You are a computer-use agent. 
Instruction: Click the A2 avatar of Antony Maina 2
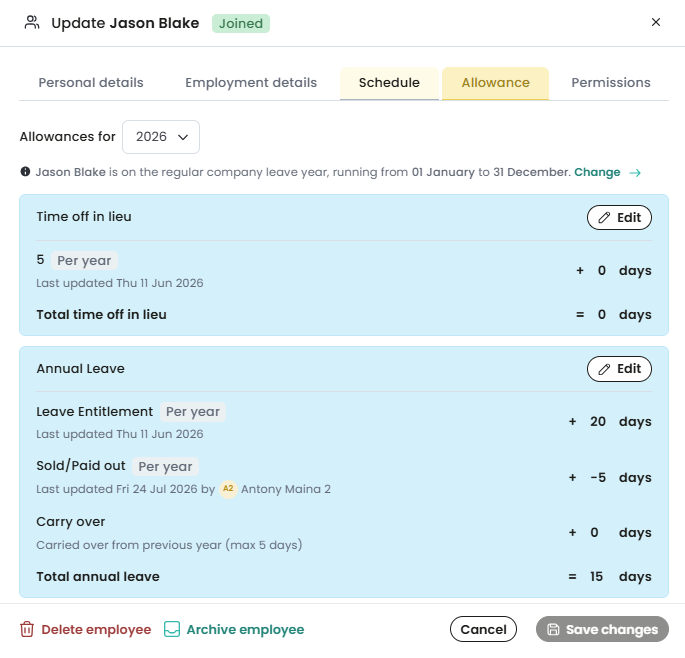pos(228,488)
